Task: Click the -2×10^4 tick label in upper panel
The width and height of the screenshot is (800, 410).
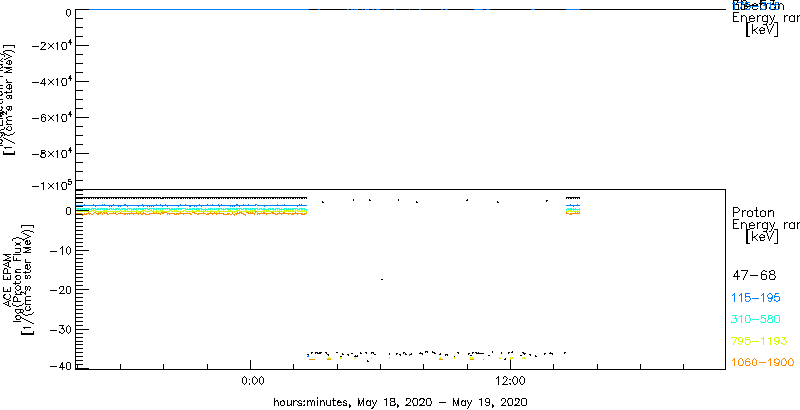Action: click(x=51, y=46)
